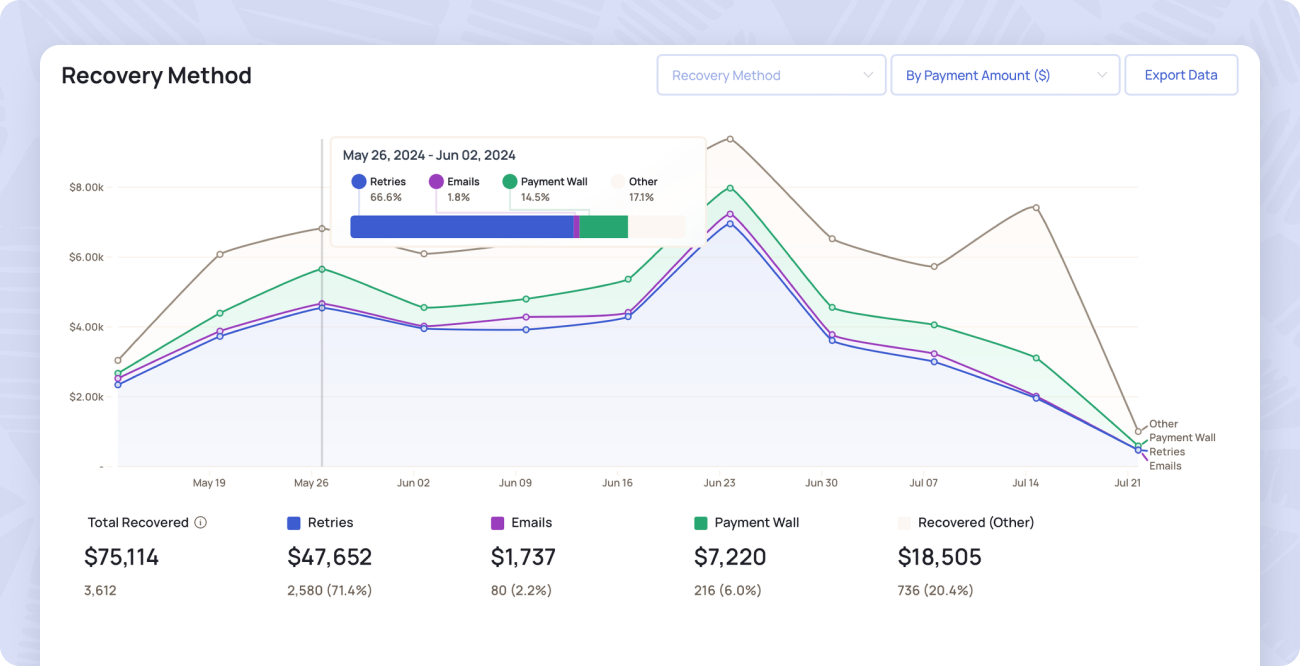The image size is (1300, 666).
Task: Click the $47,652 Retries total value
Action: pos(331,557)
